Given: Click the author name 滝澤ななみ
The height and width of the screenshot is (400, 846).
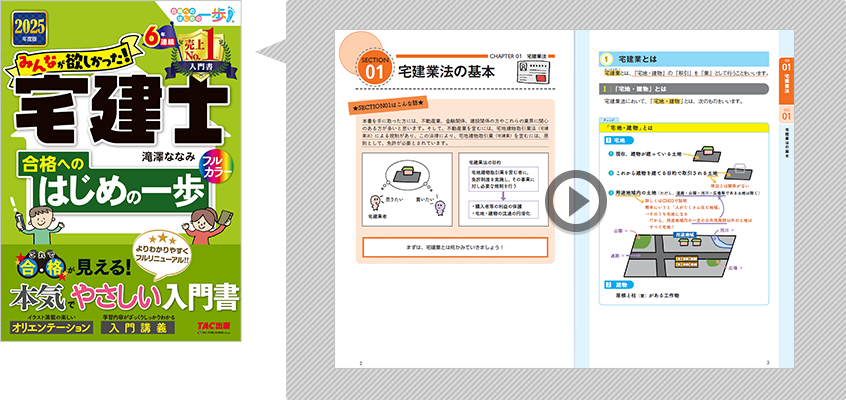Looking at the screenshot, I should [167, 155].
